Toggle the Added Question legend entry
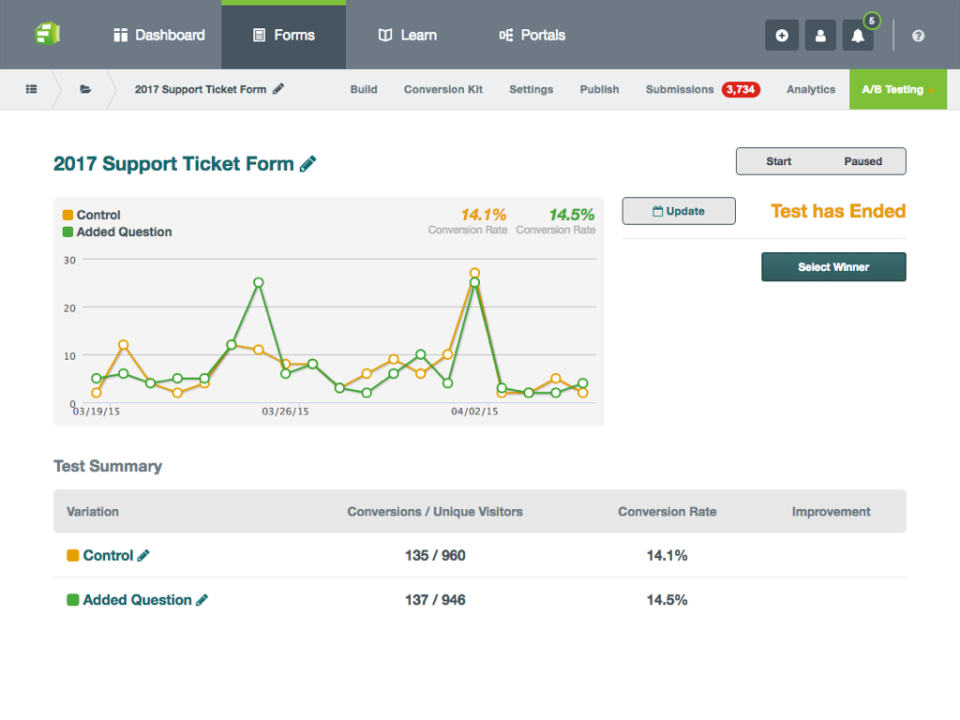 pos(116,230)
